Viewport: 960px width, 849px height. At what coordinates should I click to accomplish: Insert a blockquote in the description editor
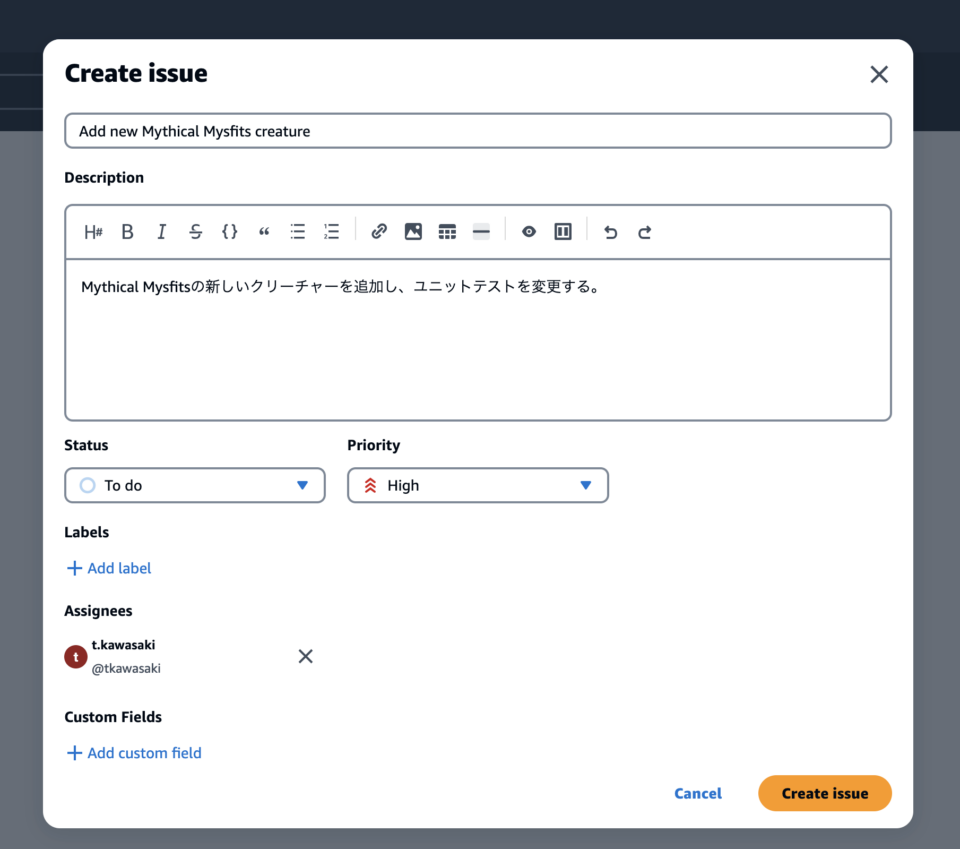tap(263, 231)
